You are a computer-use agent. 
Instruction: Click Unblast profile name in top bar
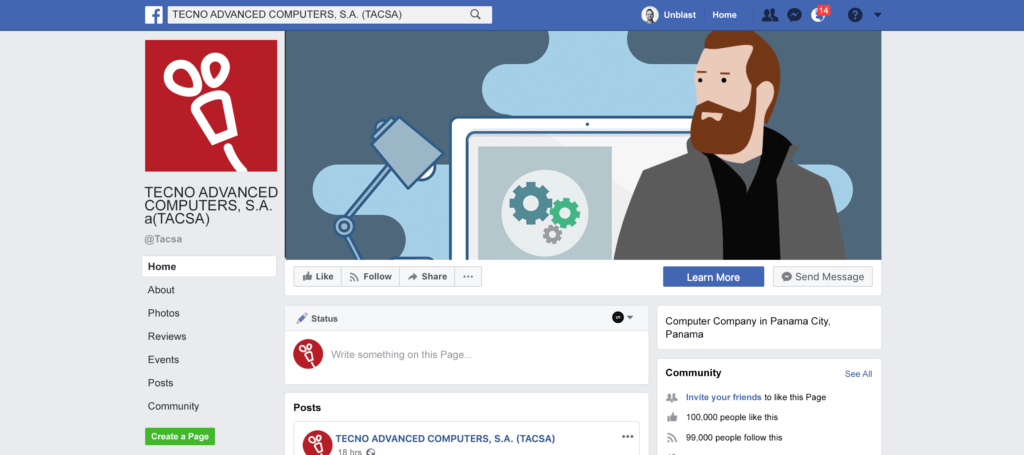click(x=682, y=15)
